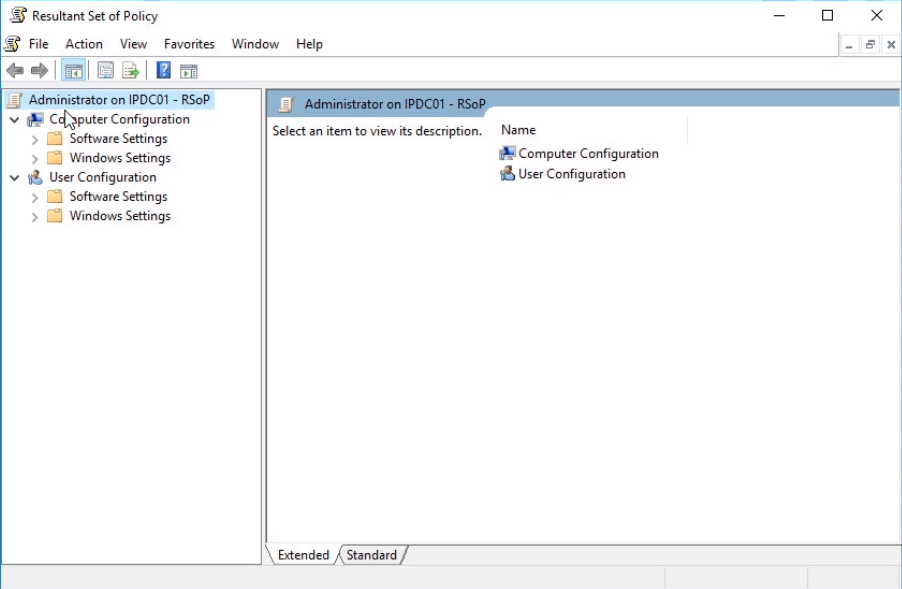Image resolution: width=902 pixels, height=589 pixels.
Task: Open the Favorites menu
Action: (x=189, y=44)
